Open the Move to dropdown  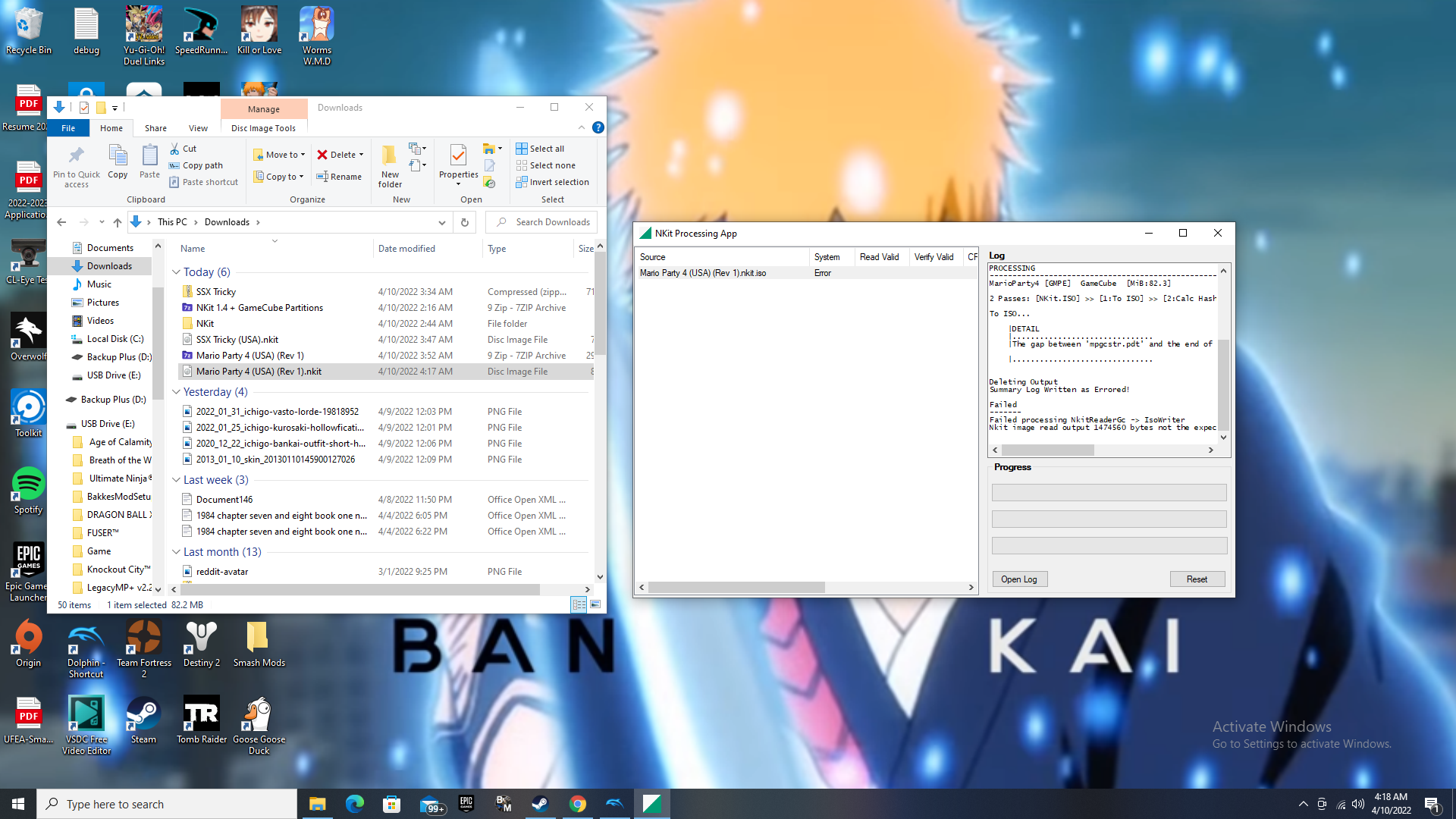pos(279,155)
